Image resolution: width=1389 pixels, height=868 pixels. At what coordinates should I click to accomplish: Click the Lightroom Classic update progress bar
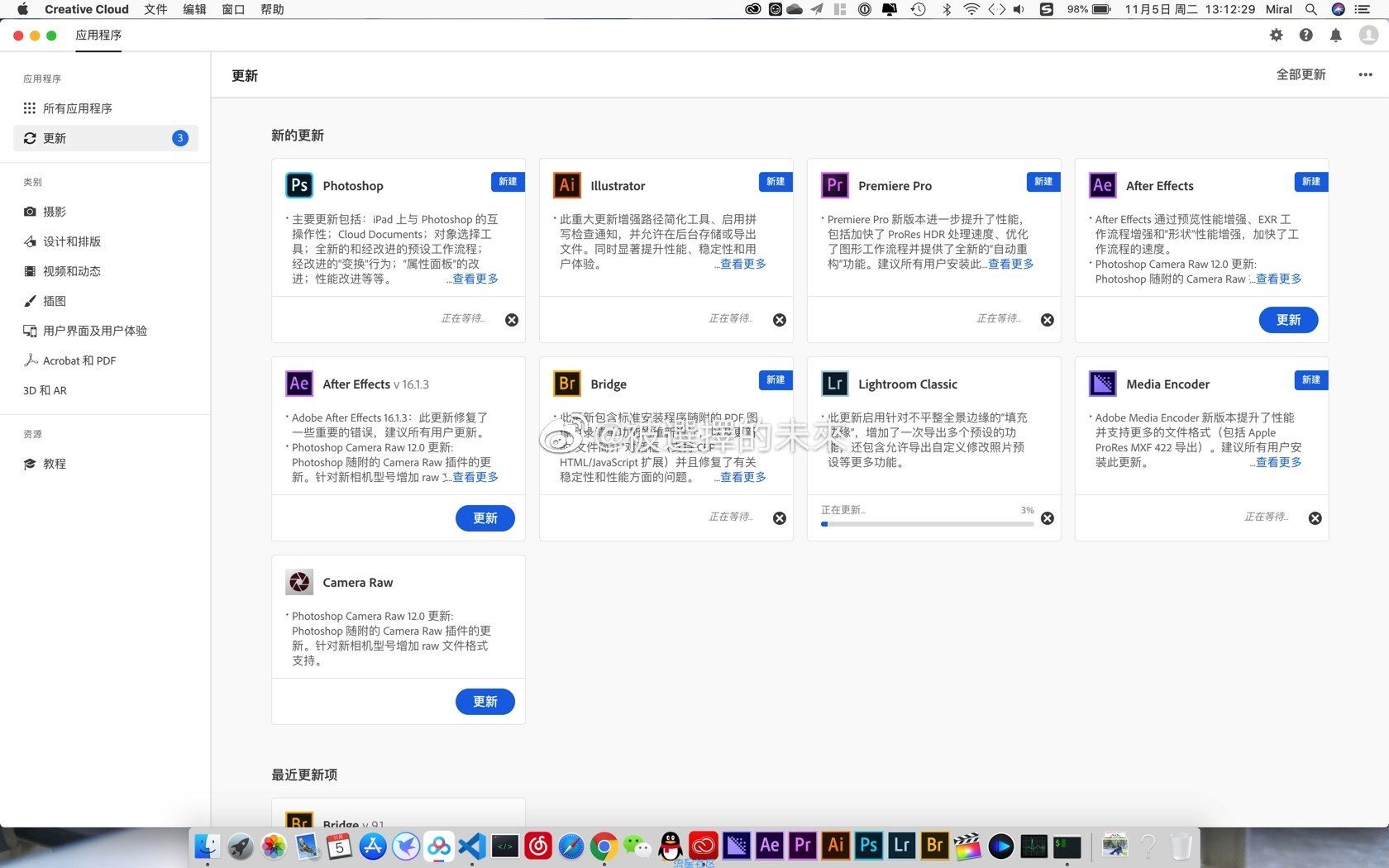click(x=928, y=524)
